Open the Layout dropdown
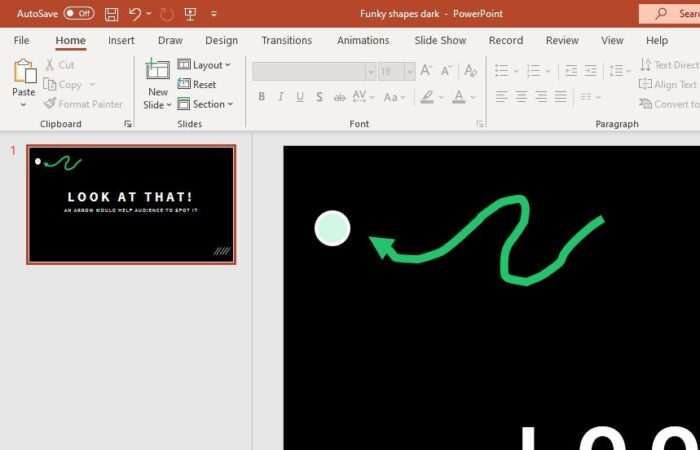 (x=204, y=65)
